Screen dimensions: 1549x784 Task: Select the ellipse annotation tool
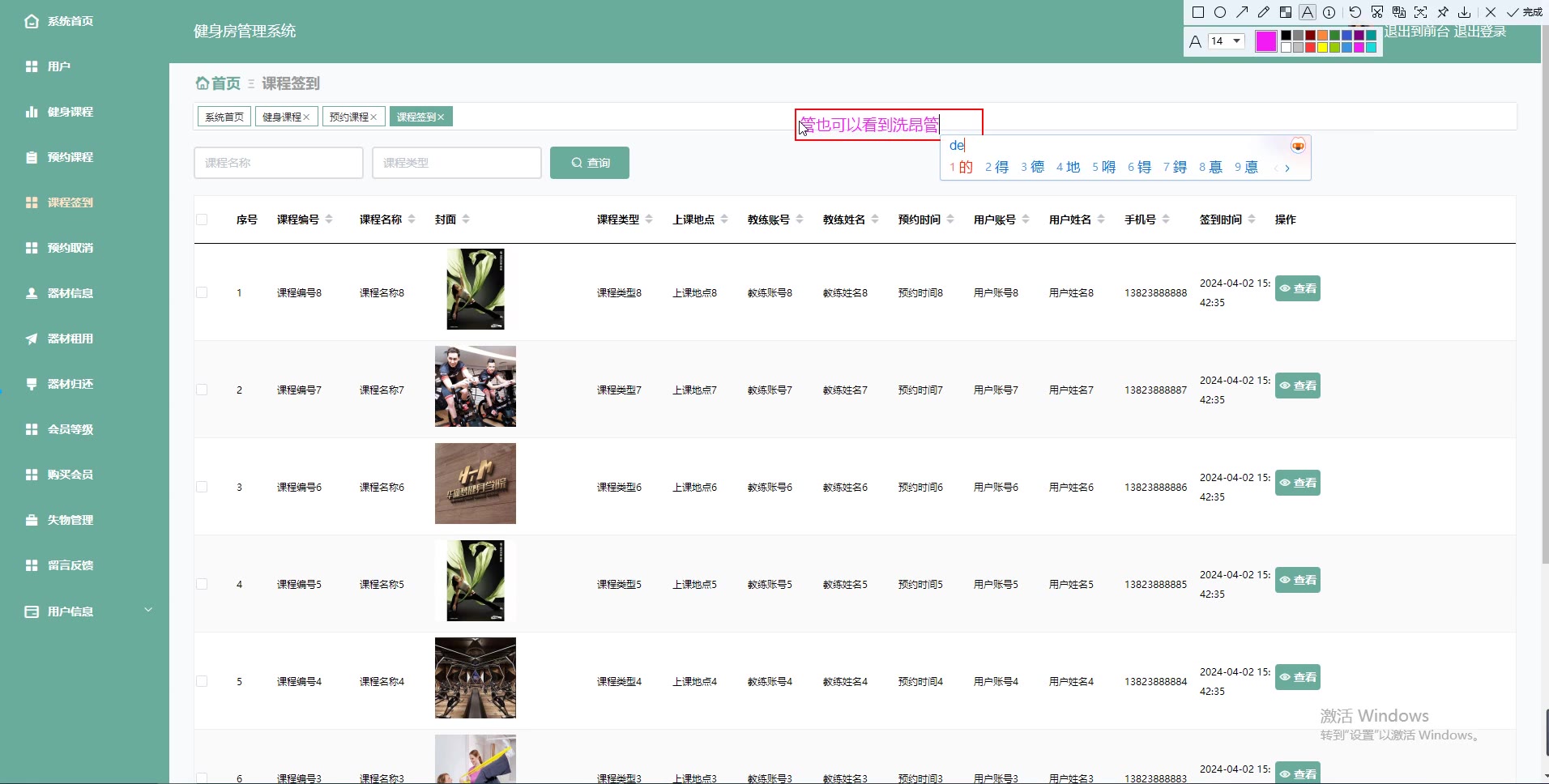1220,12
